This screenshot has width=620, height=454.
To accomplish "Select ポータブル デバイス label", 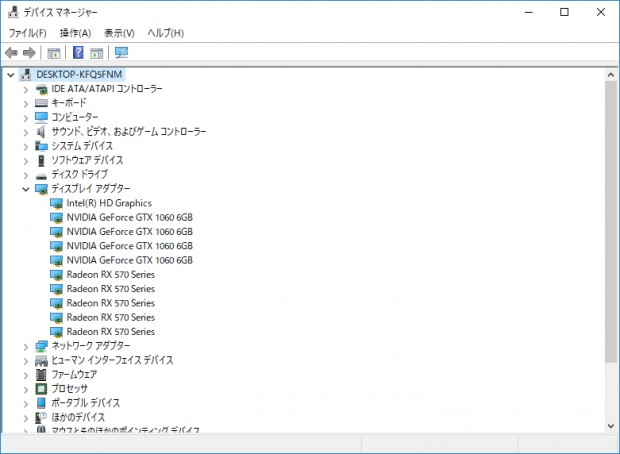I will (86, 403).
